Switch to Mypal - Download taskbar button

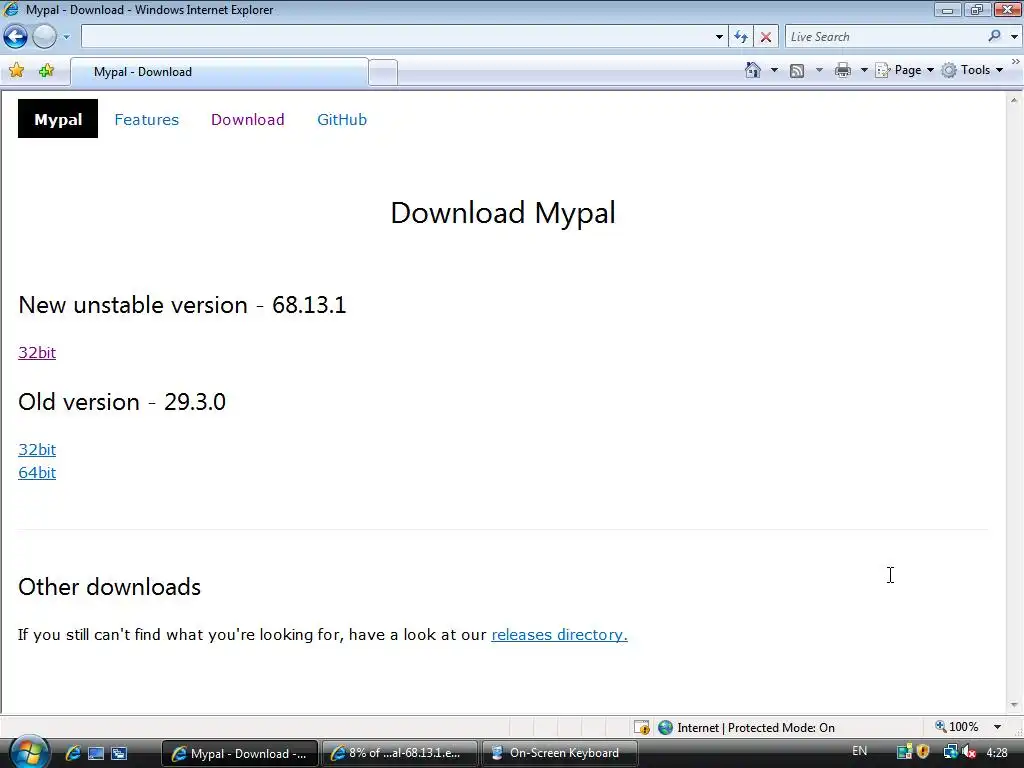click(240, 754)
